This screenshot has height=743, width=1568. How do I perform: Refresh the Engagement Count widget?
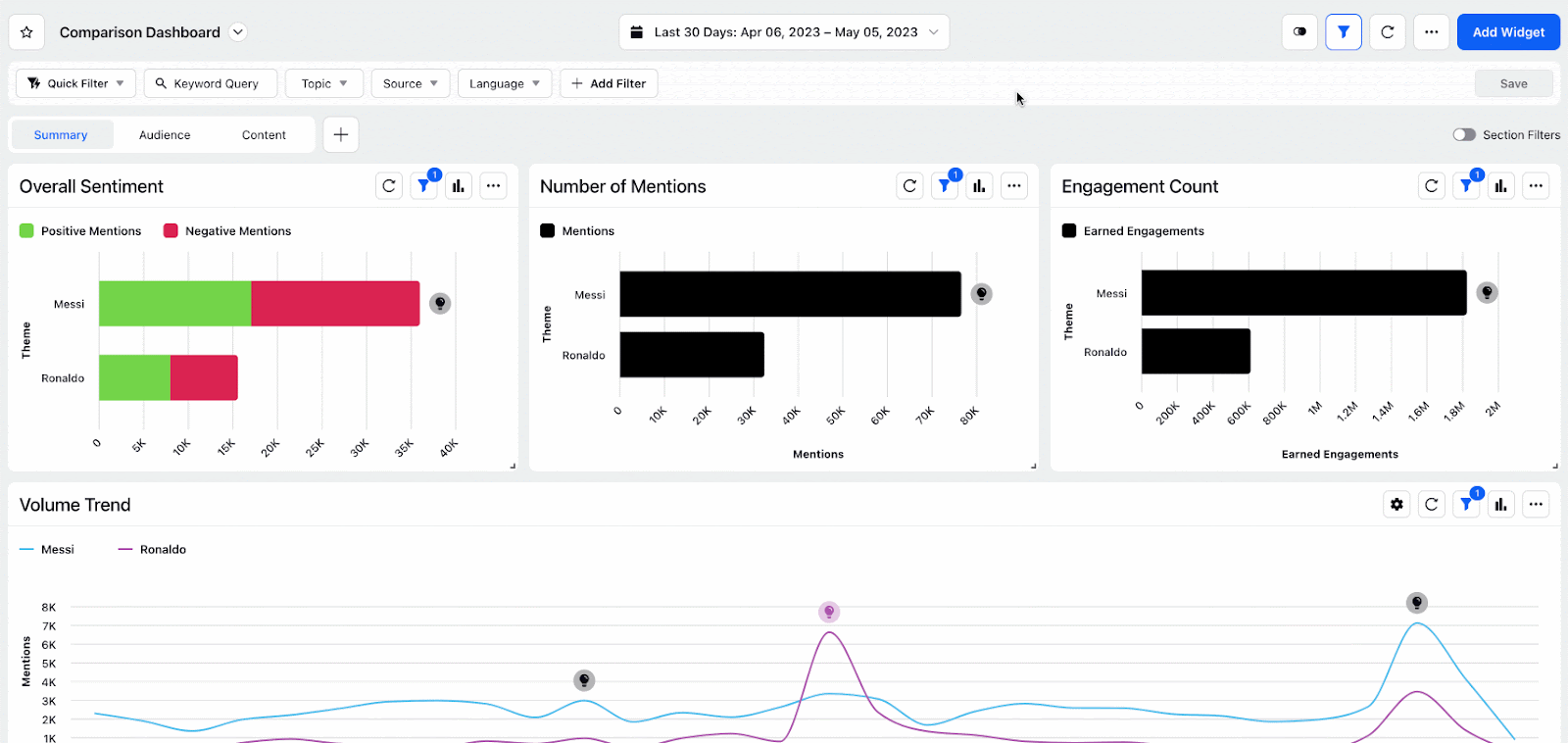pos(1432,186)
